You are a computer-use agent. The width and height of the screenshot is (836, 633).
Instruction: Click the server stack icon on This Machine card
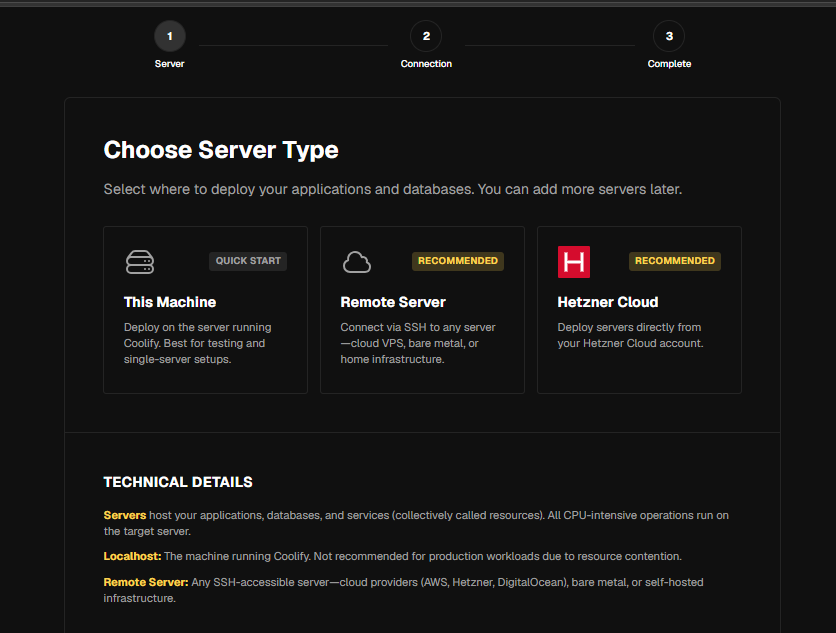[x=140, y=262]
